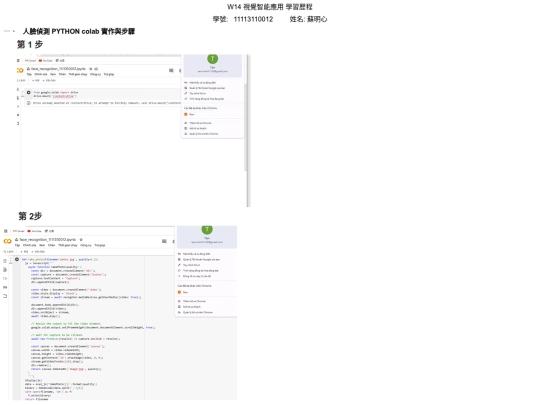Select manage Chrome profiles entry in step 2 menu
This screenshot has width=540, height=405.
pyautogui.click(x=195, y=312)
